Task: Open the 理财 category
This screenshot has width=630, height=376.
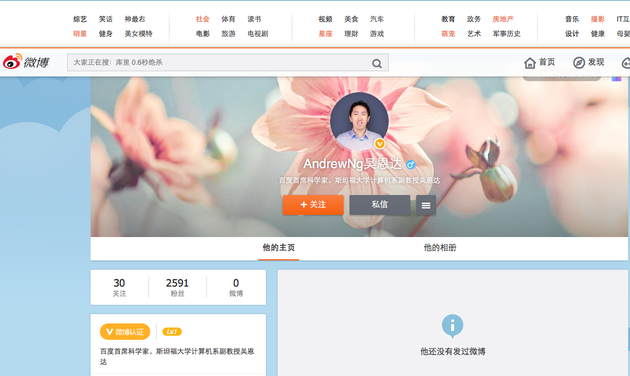Action: click(351, 34)
